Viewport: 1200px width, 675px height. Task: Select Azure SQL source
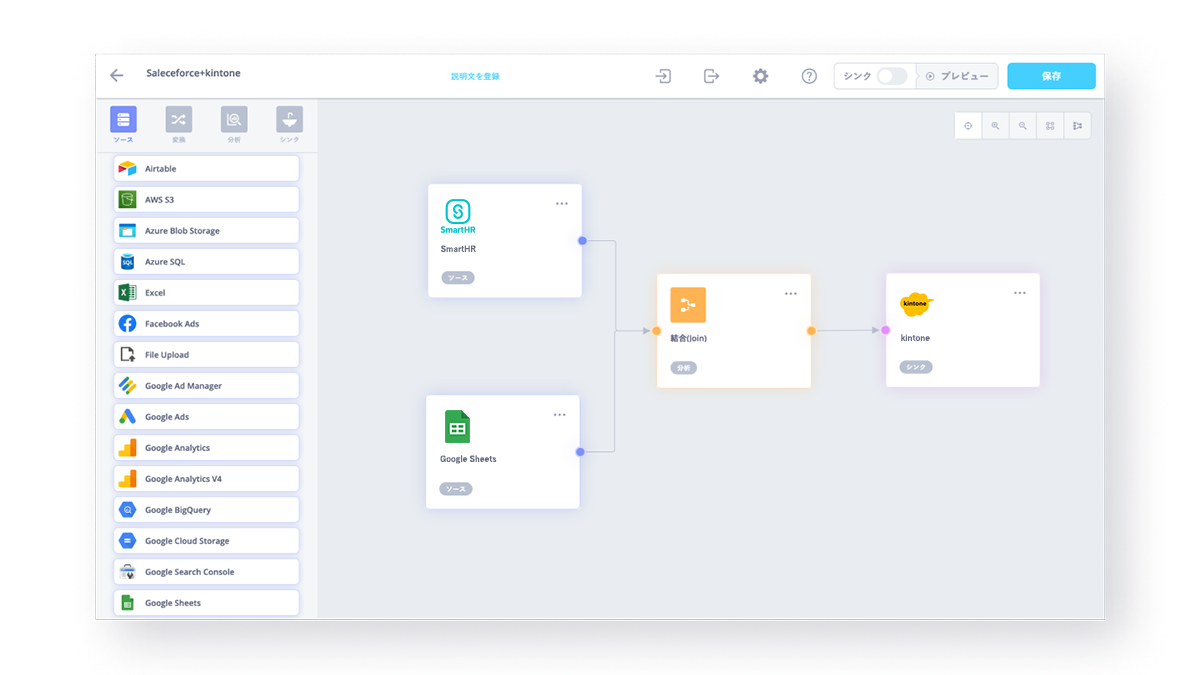coord(206,261)
